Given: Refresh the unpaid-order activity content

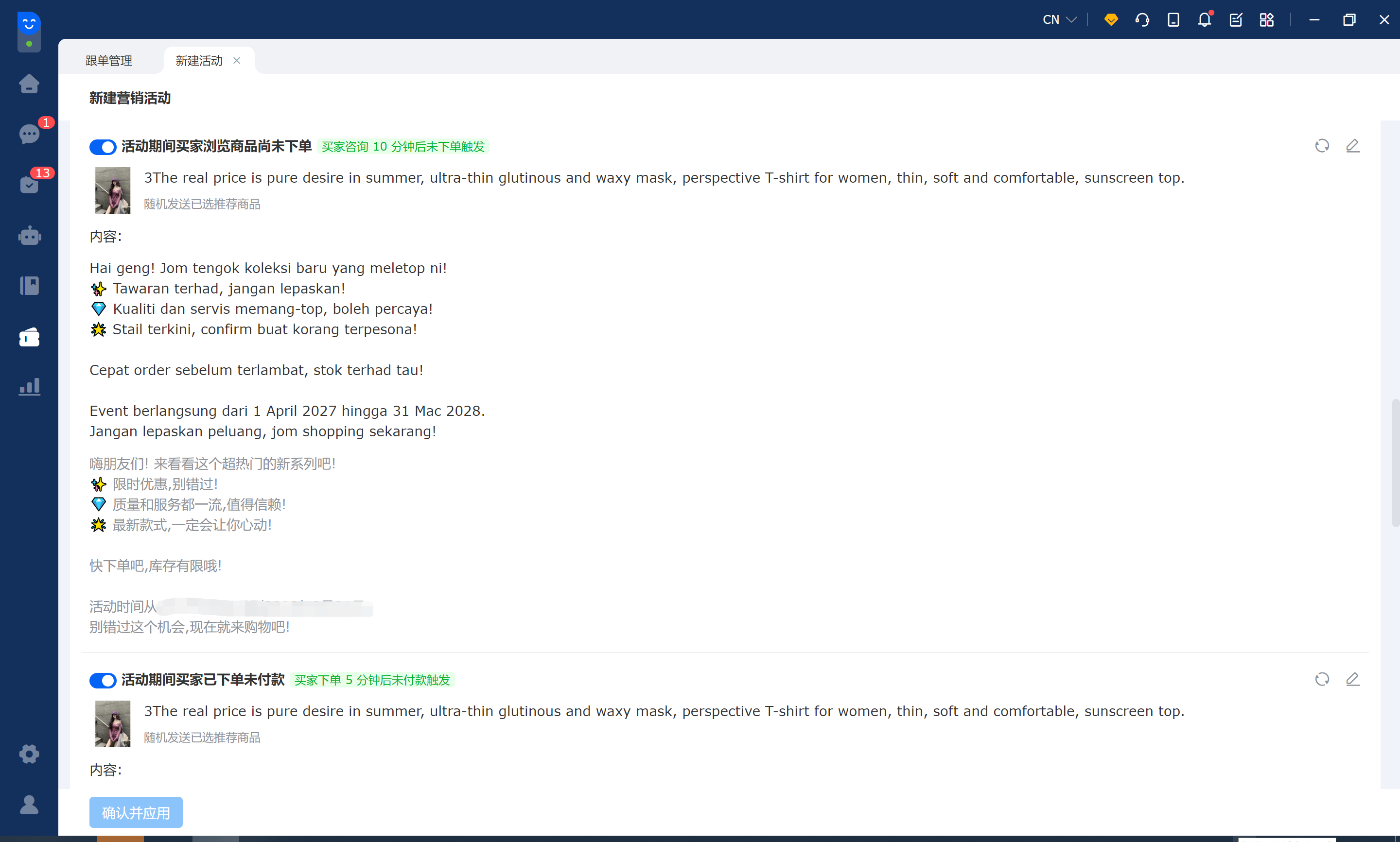Looking at the screenshot, I should pos(1322,679).
